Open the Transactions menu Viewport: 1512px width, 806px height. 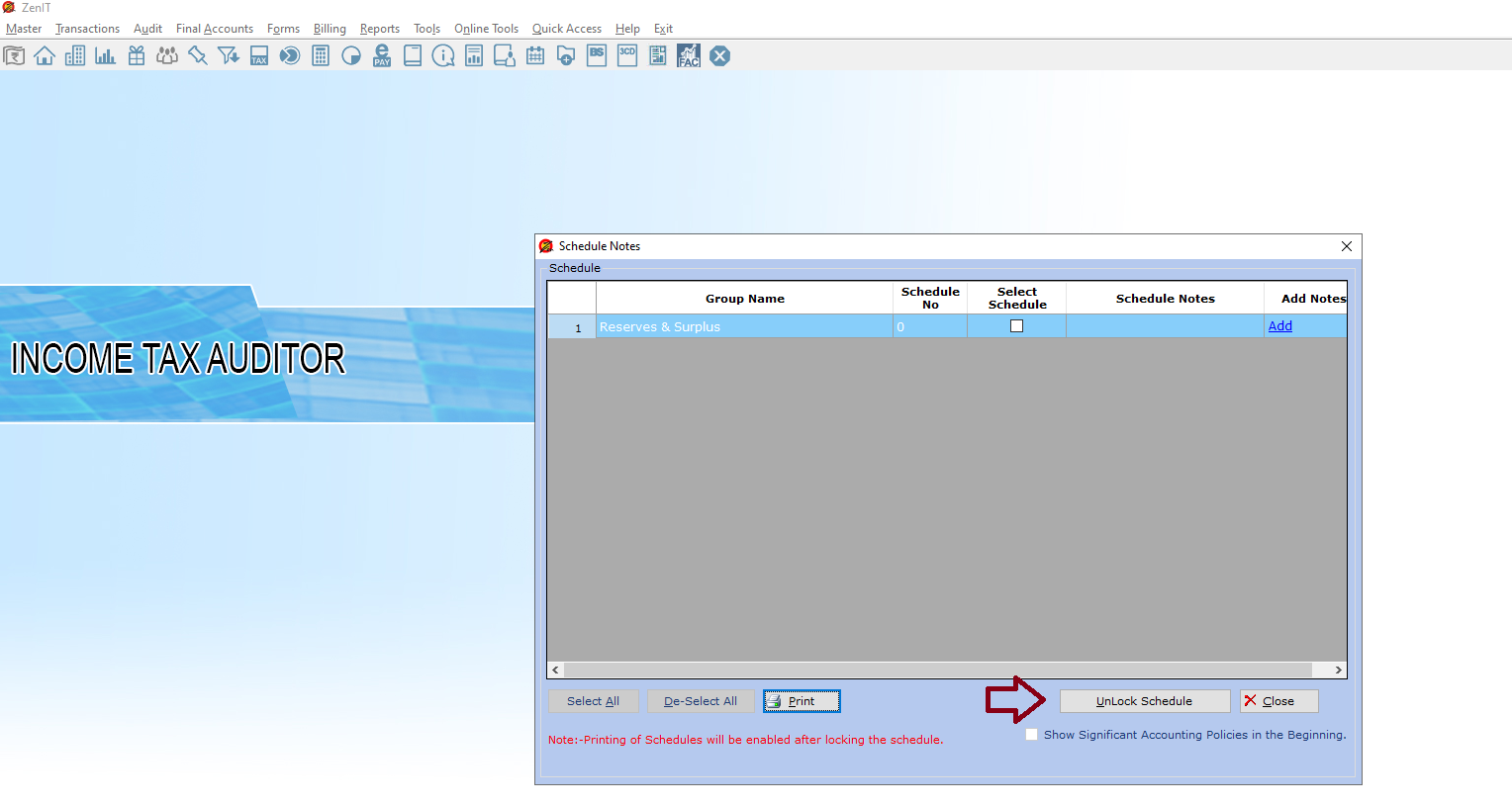click(x=87, y=29)
